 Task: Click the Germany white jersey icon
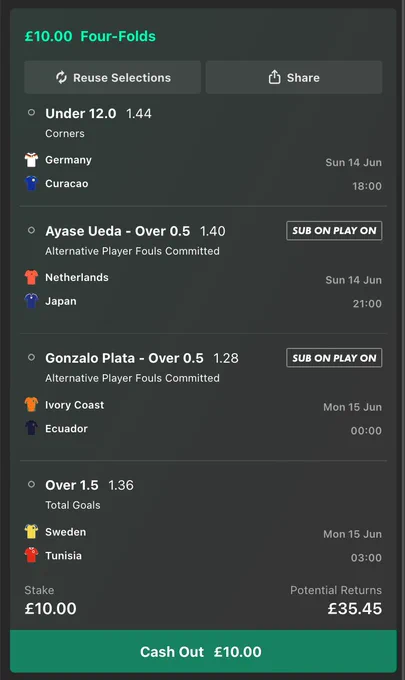tap(31, 160)
